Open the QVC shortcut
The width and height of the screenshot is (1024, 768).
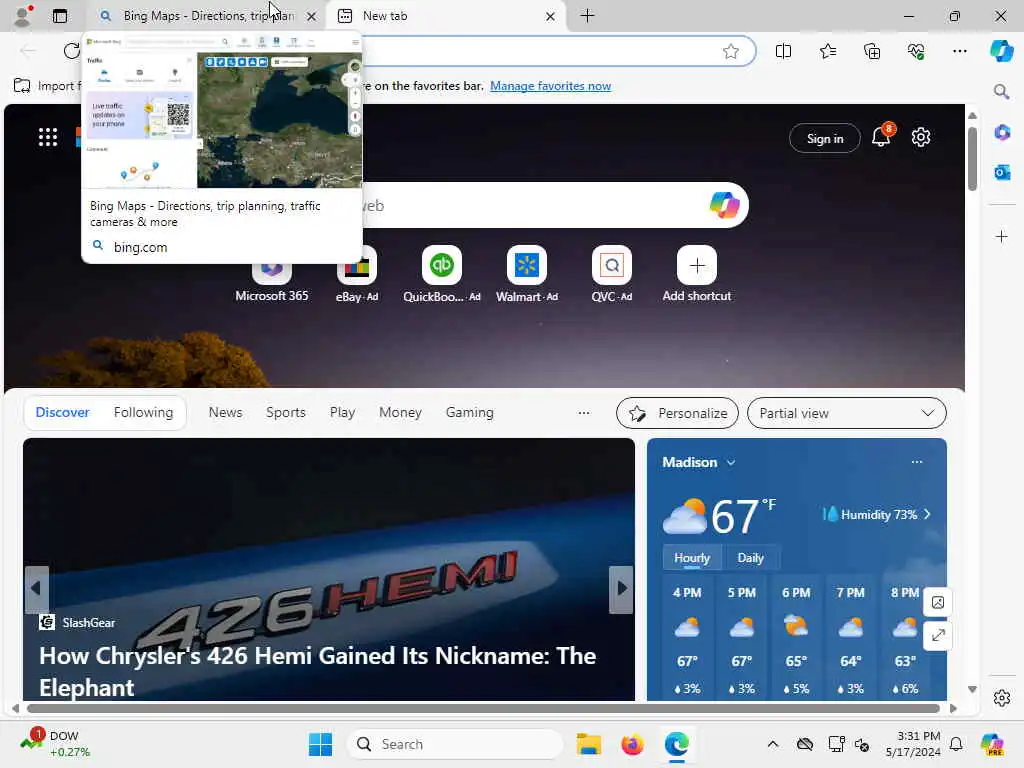pyautogui.click(x=611, y=274)
